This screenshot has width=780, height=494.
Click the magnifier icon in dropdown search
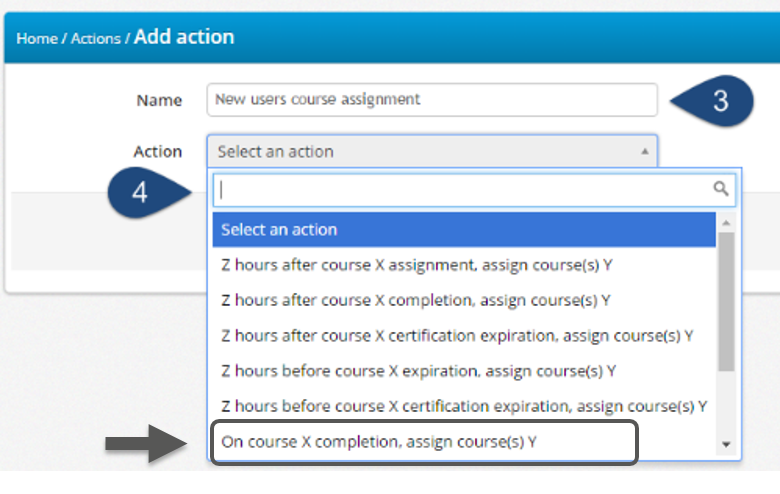click(720, 188)
